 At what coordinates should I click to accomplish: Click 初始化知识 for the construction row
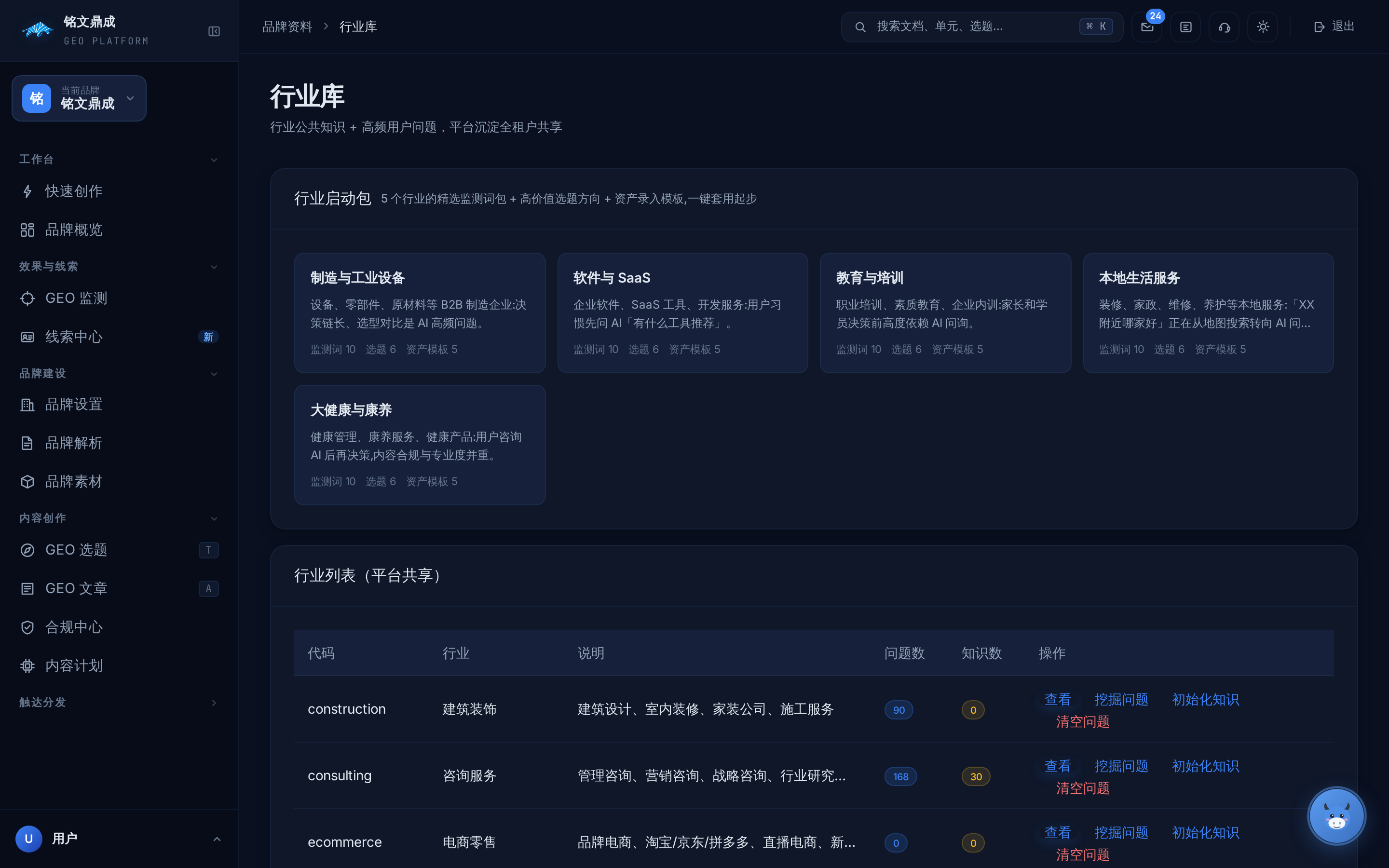point(1205,699)
